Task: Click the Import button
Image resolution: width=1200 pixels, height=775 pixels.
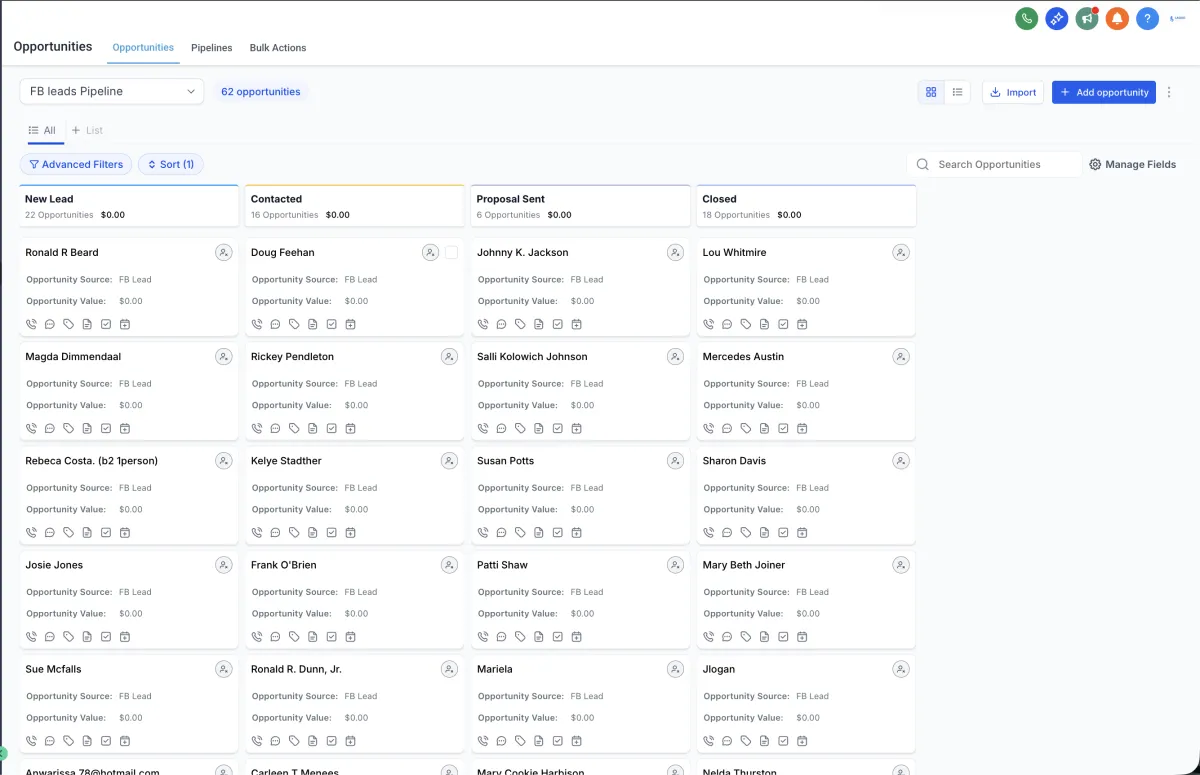Action: [x=1012, y=92]
